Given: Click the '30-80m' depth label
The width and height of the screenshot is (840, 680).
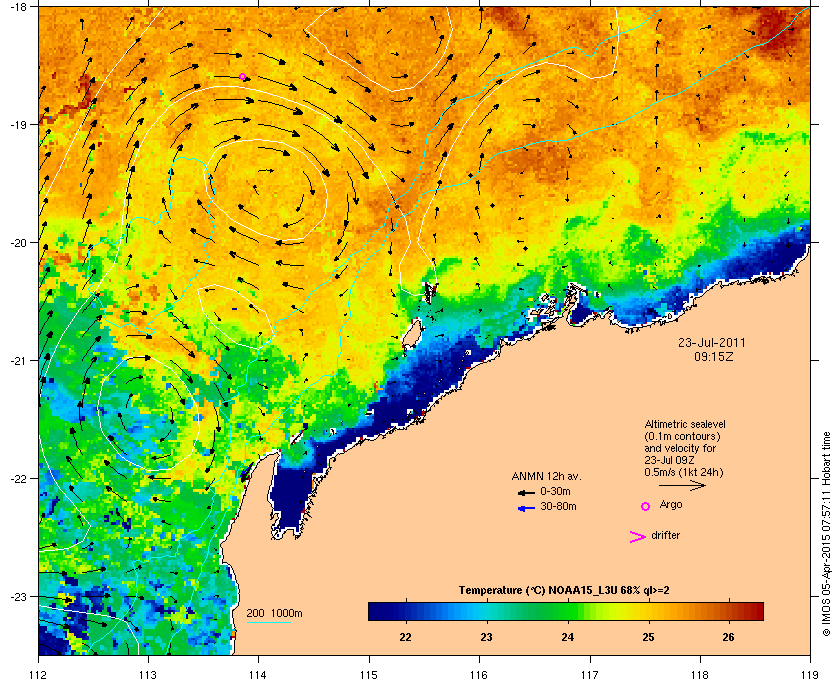Looking at the screenshot, I should point(558,506).
